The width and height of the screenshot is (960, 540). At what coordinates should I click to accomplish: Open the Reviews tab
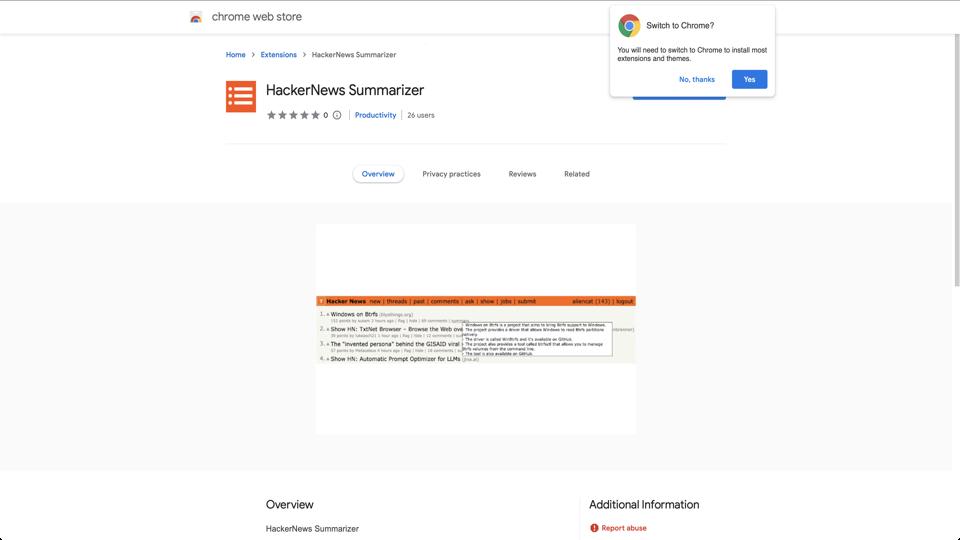522,174
